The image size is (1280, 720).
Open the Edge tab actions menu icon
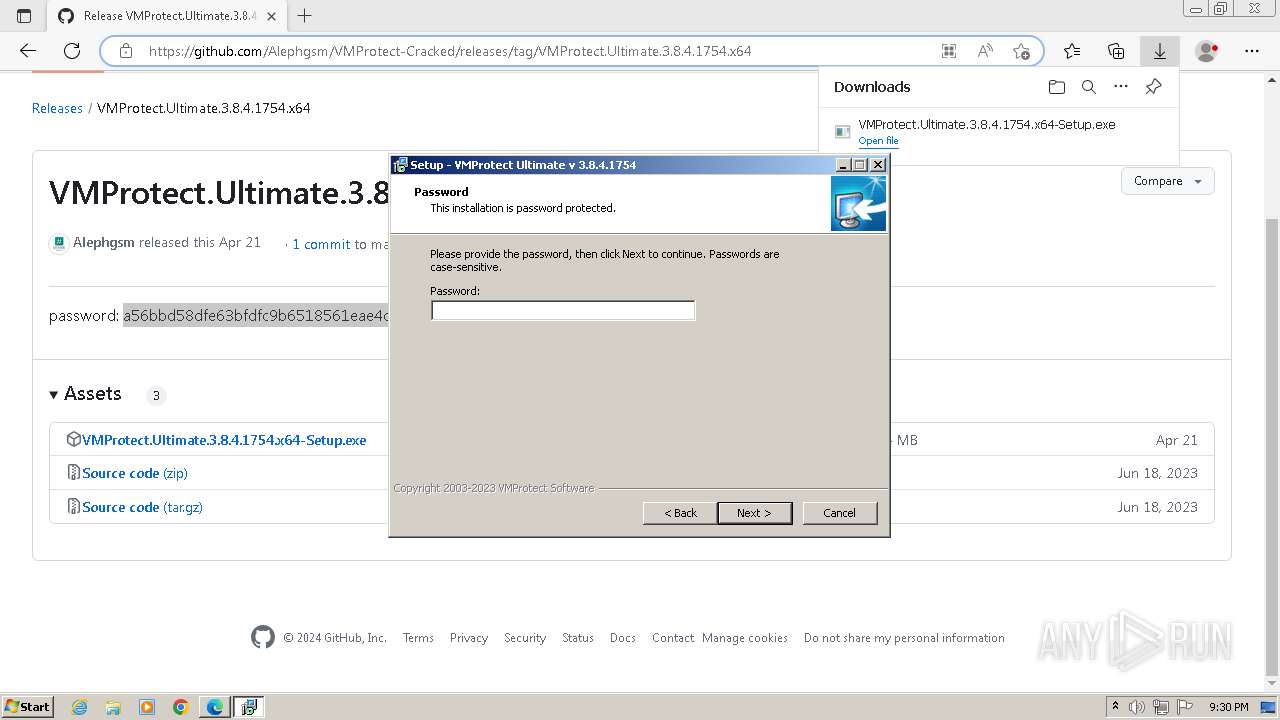coord(24,16)
